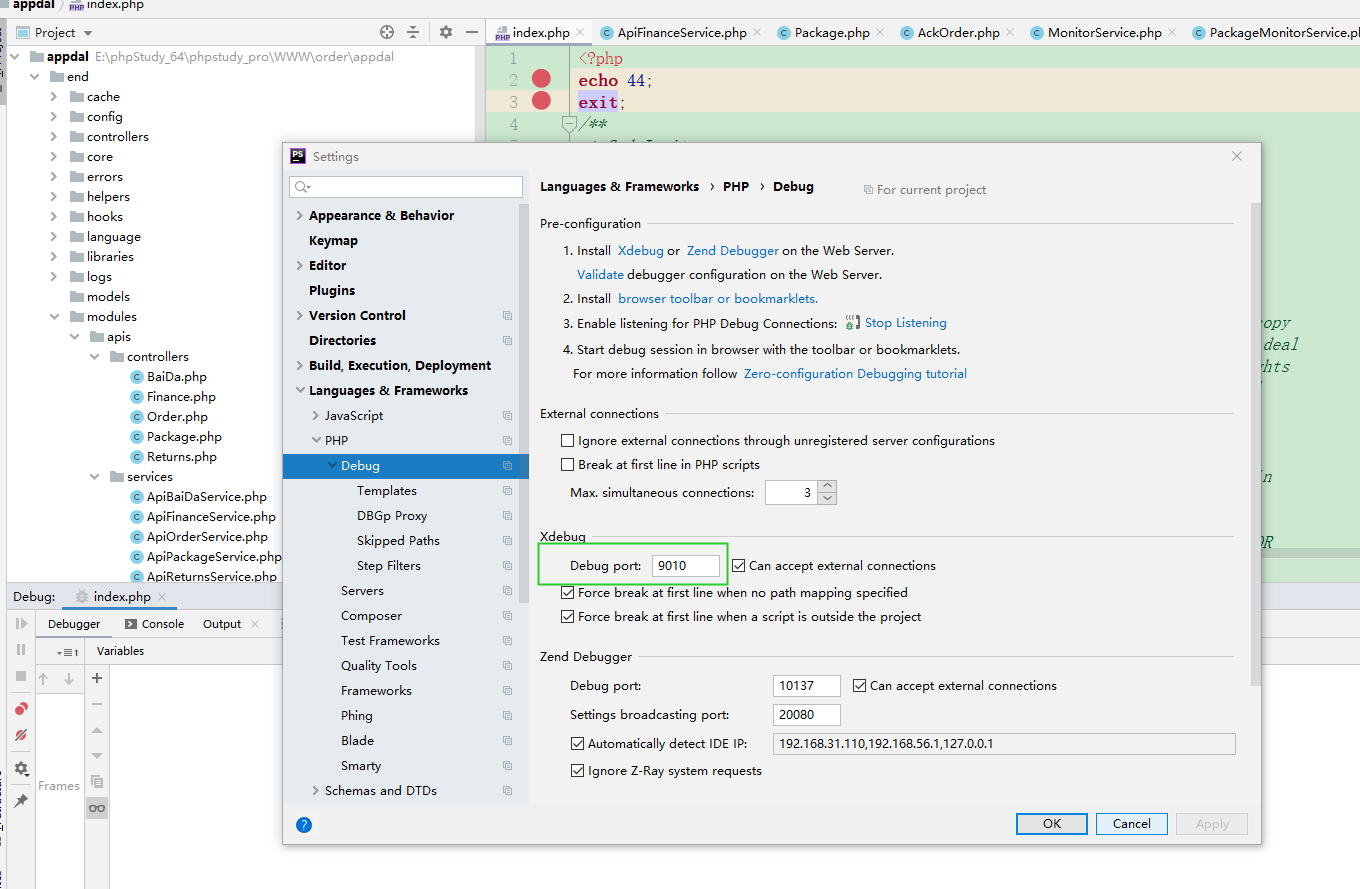The height and width of the screenshot is (889, 1360).
Task: Open Xdebug installation link
Action: pos(641,251)
